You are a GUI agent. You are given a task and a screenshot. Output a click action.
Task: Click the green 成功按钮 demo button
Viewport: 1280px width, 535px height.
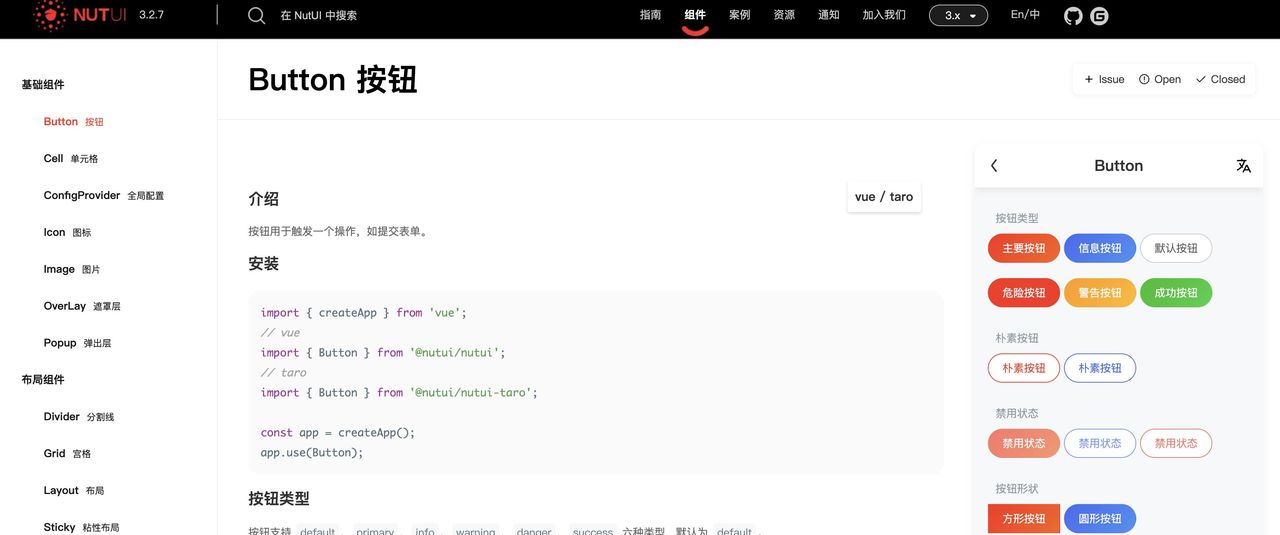1176,293
